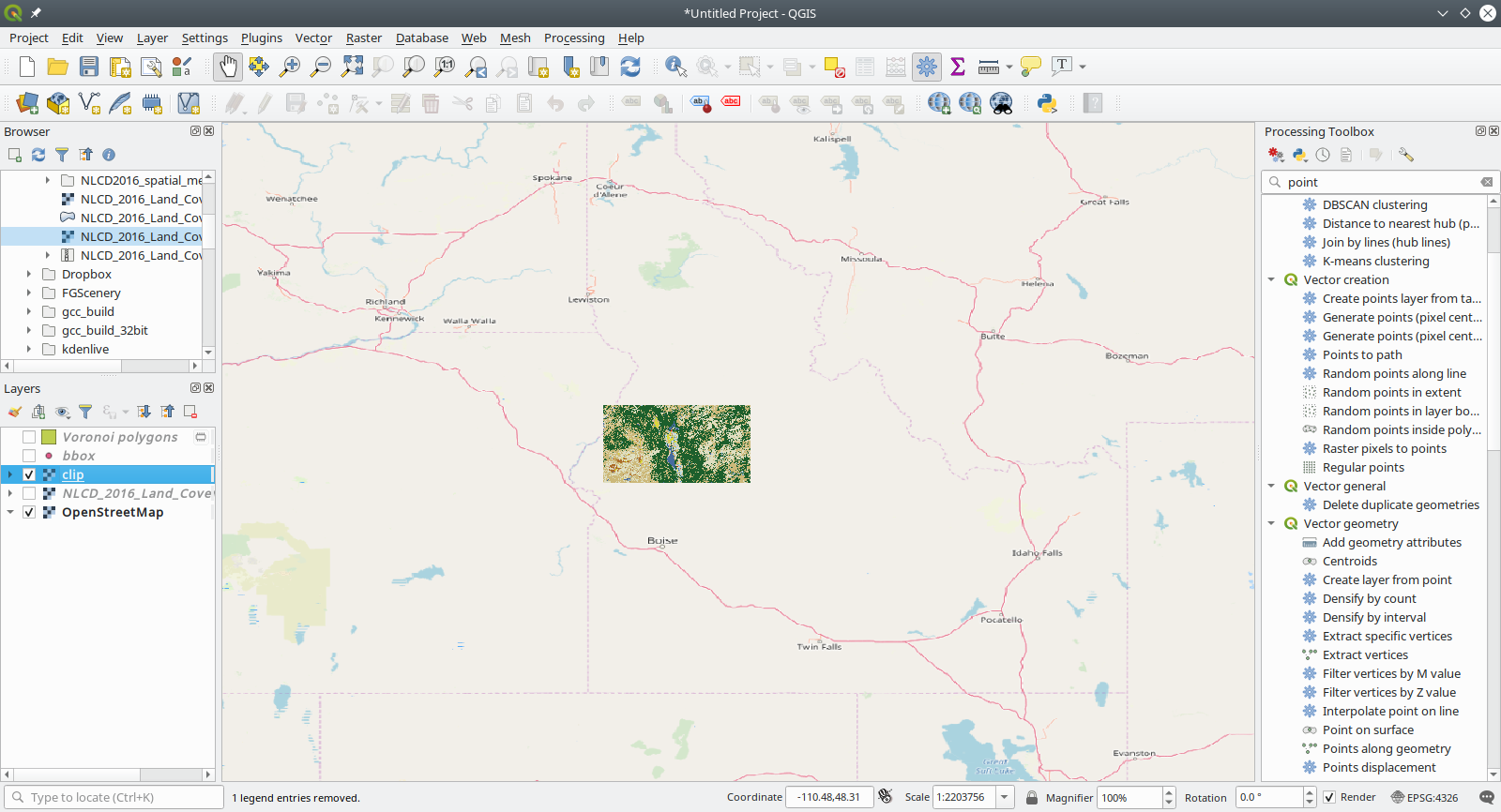Open a project with the folder icon

pyautogui.click(x=58, y=67)
